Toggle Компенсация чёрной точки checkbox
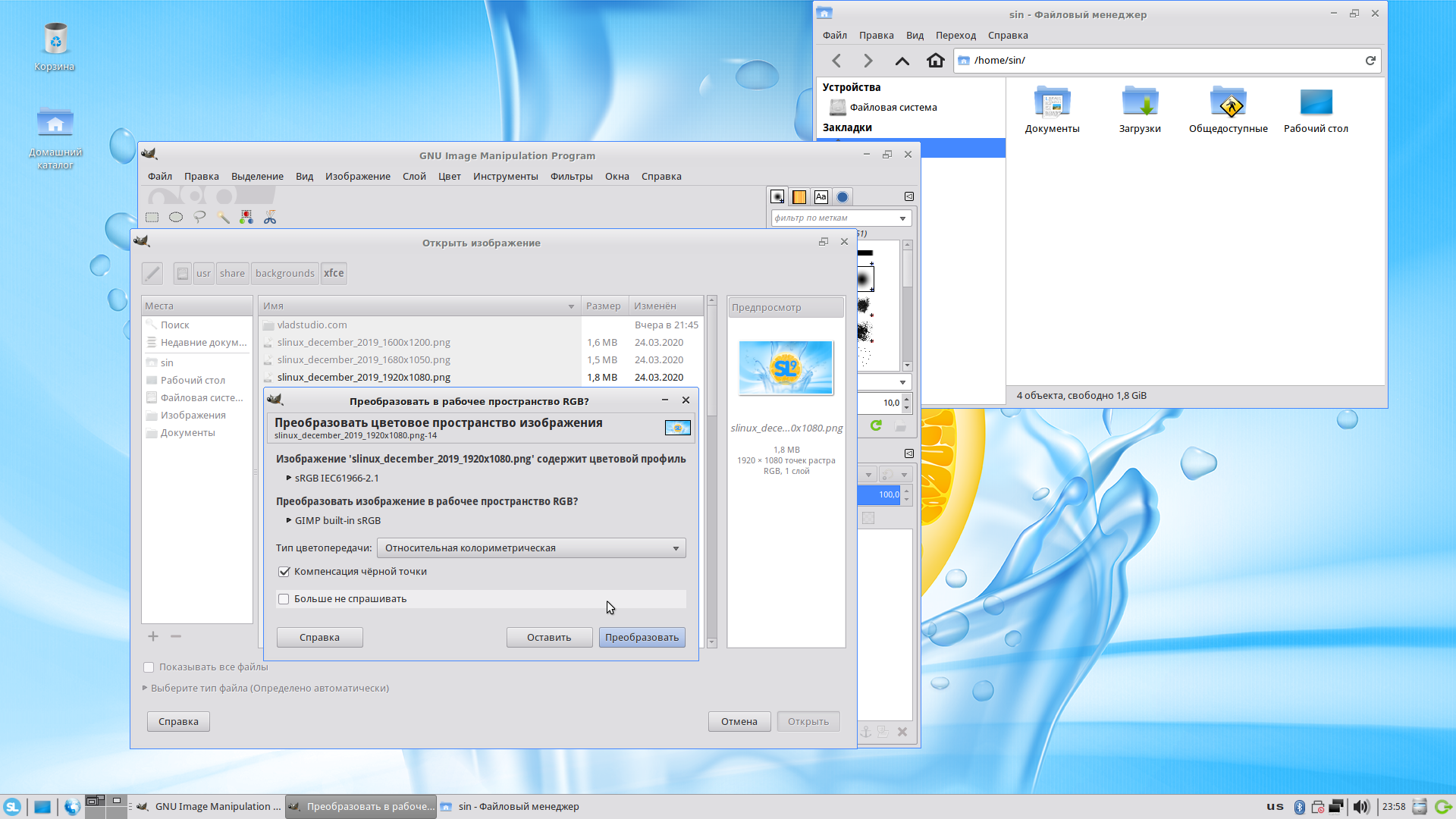The height and width of the screenshot is (819, 1456). [x=284, y=572]
